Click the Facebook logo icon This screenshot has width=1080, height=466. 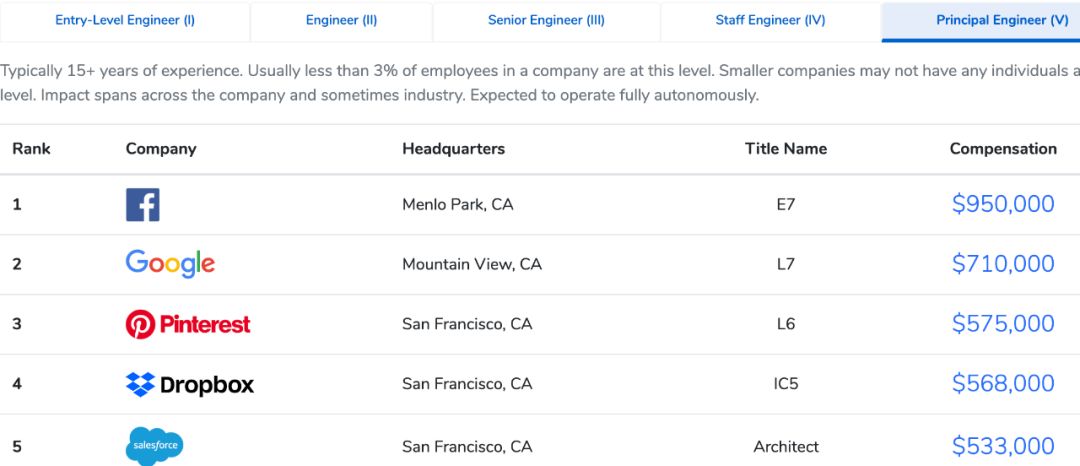[142, 205]
